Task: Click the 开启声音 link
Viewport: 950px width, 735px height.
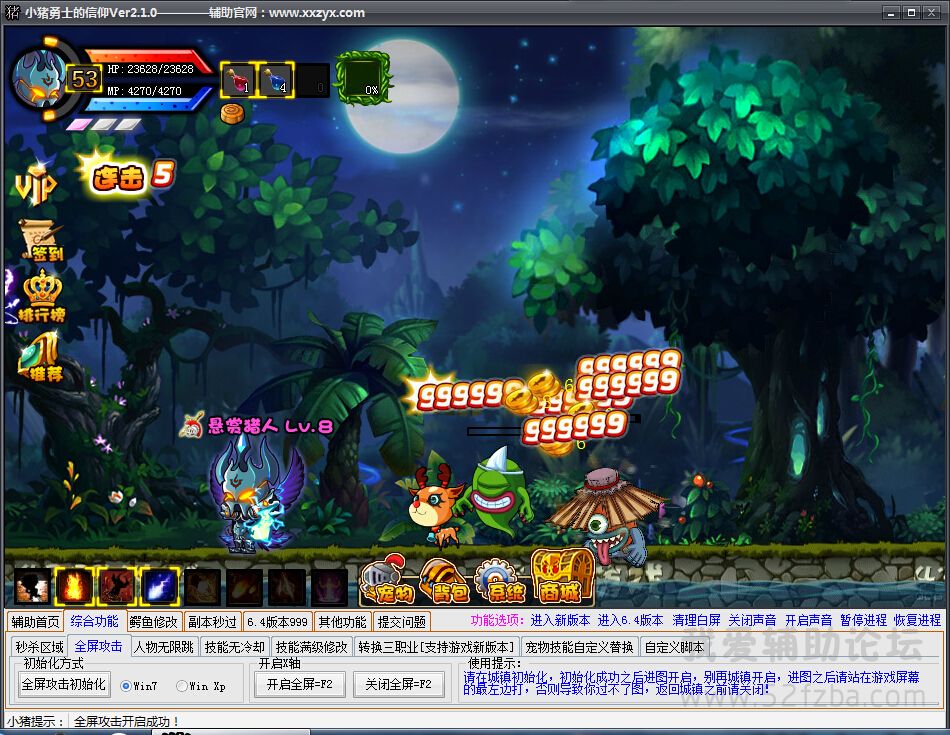Action: click(x=809, y=620)
